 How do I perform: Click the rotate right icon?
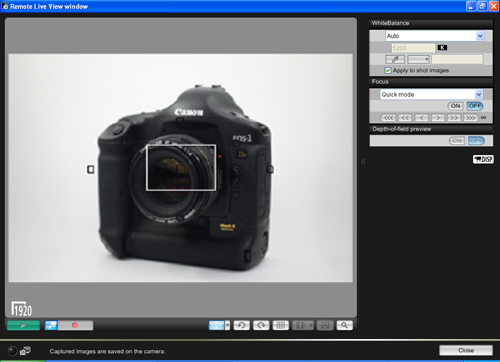(261, 325)
